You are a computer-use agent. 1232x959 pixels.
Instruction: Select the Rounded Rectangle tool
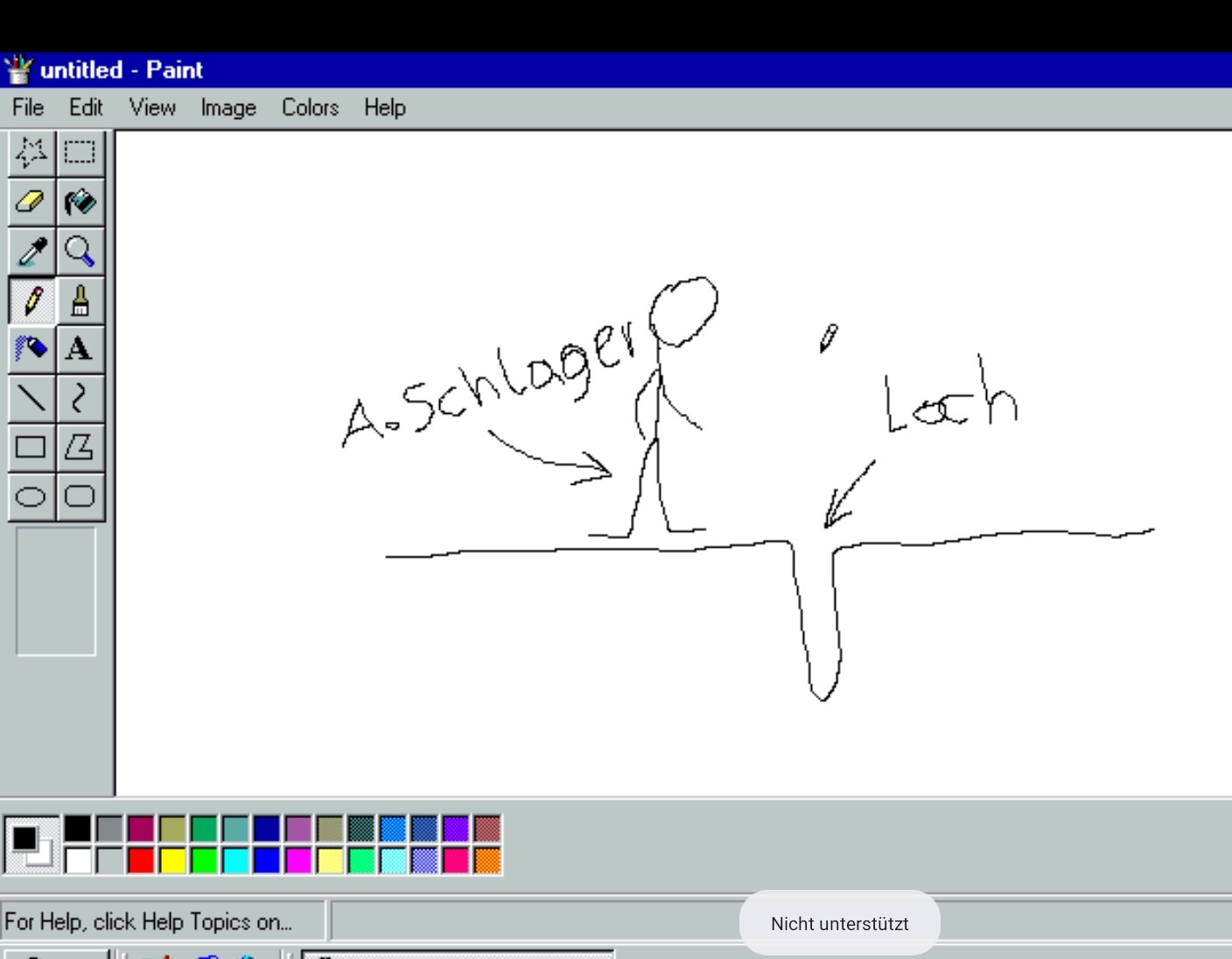(80, 497)
